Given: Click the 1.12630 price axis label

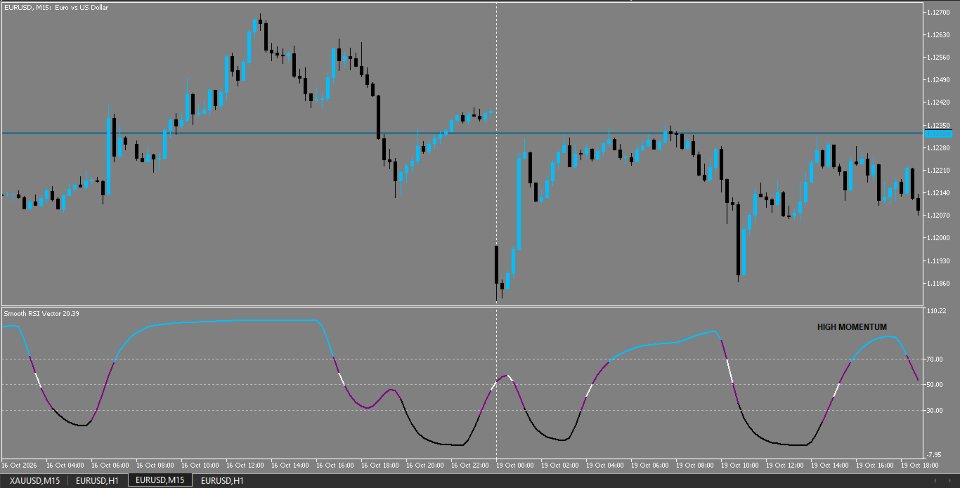Looking at the screenshot, I should point(939,35).
